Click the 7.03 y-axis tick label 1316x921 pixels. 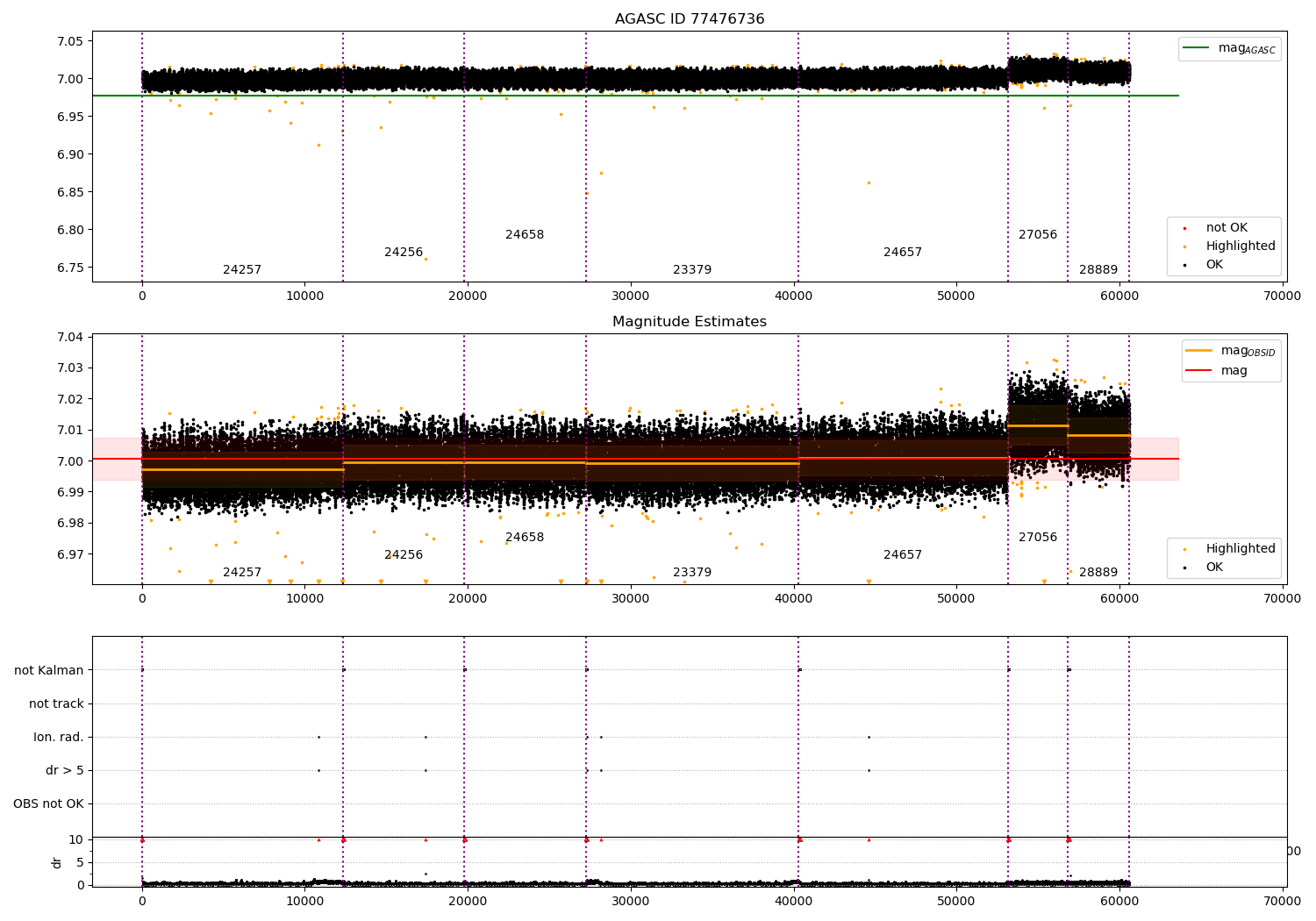click(70, 368)
